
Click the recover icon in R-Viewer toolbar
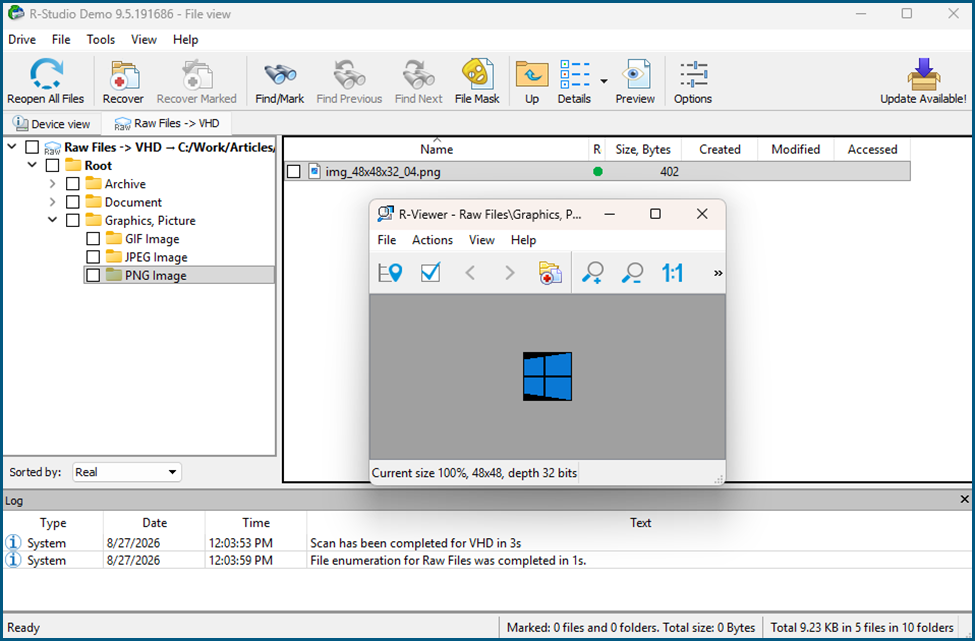tap(550, 273)
